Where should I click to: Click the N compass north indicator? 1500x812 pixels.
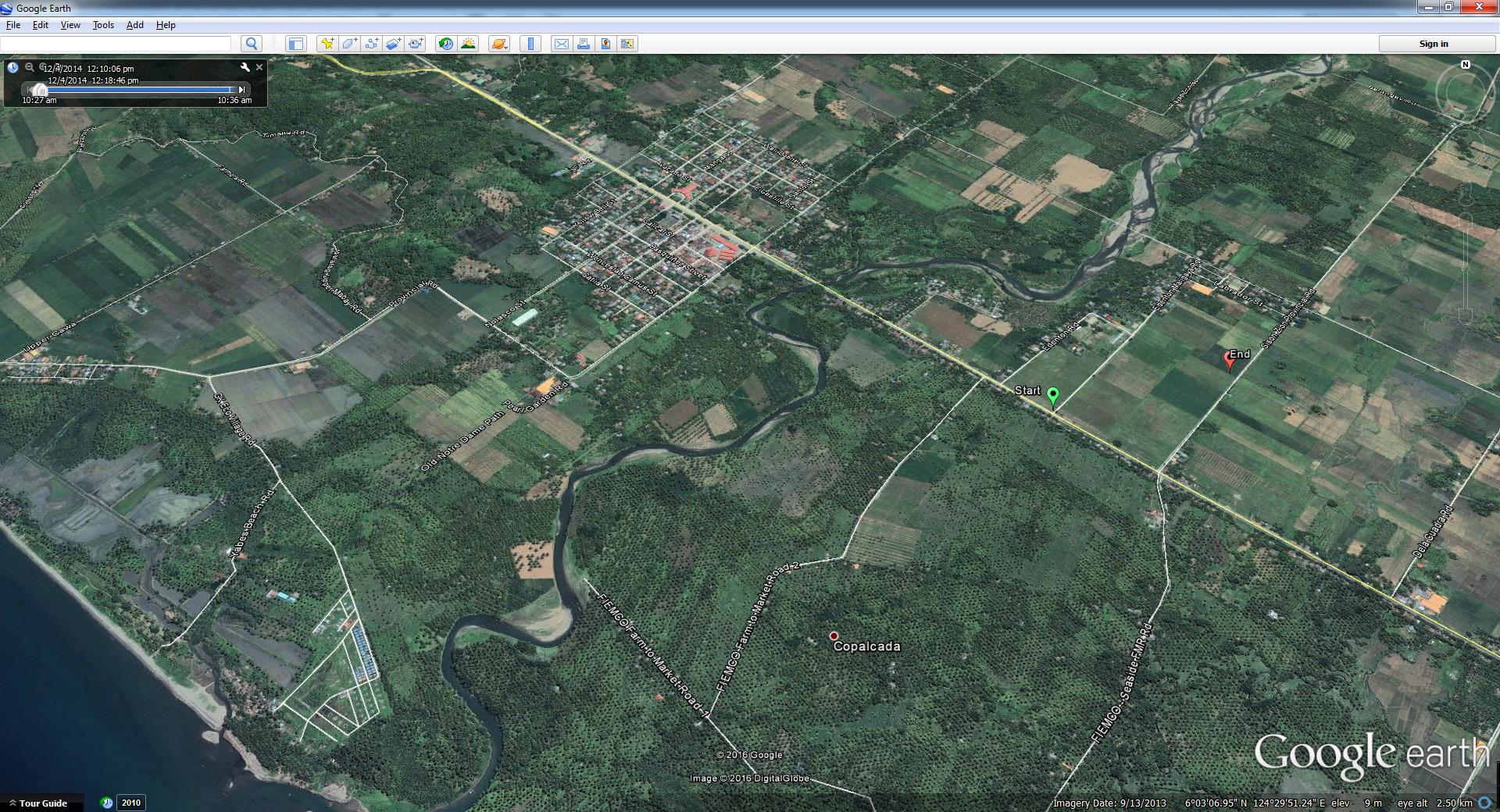1466,65
